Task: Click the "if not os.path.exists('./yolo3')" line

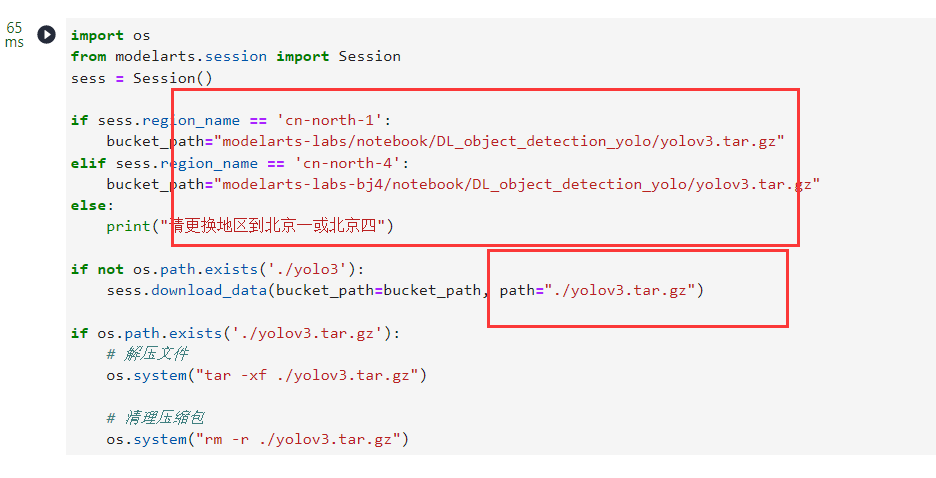Action: pyautogui.click(x=218, y=269)
